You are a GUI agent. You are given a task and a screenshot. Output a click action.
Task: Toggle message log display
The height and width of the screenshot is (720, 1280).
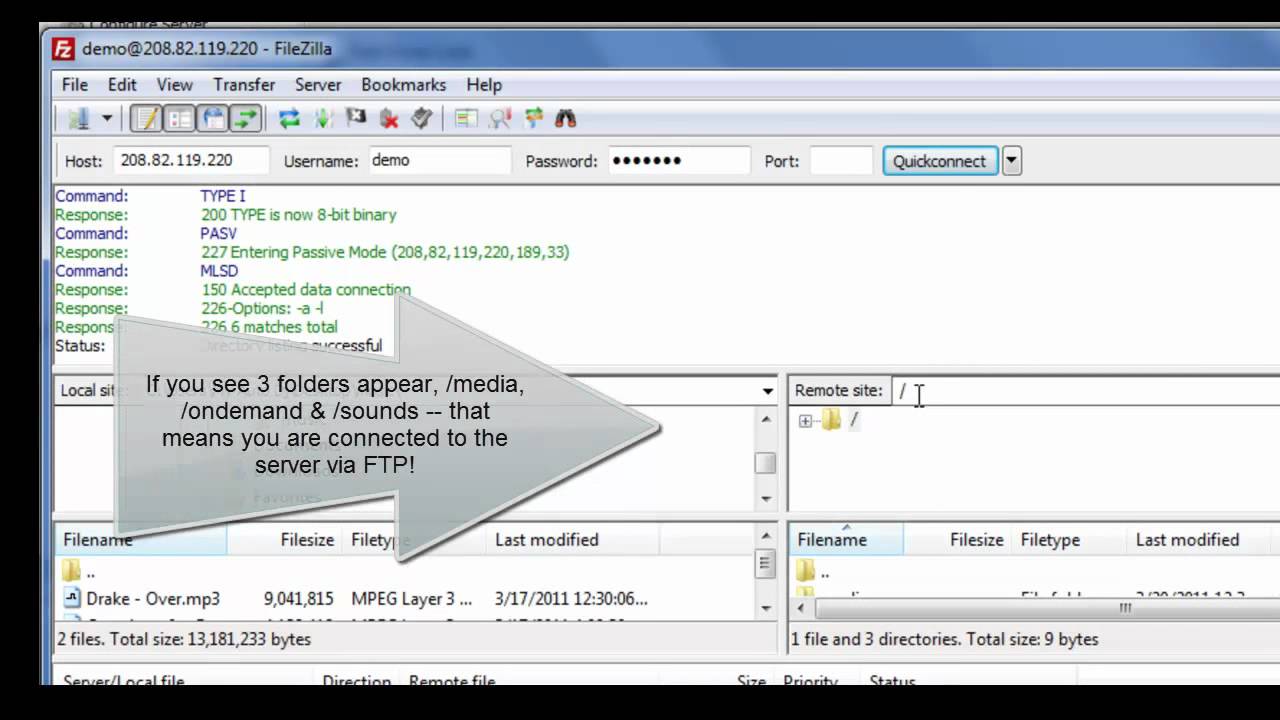146,119
